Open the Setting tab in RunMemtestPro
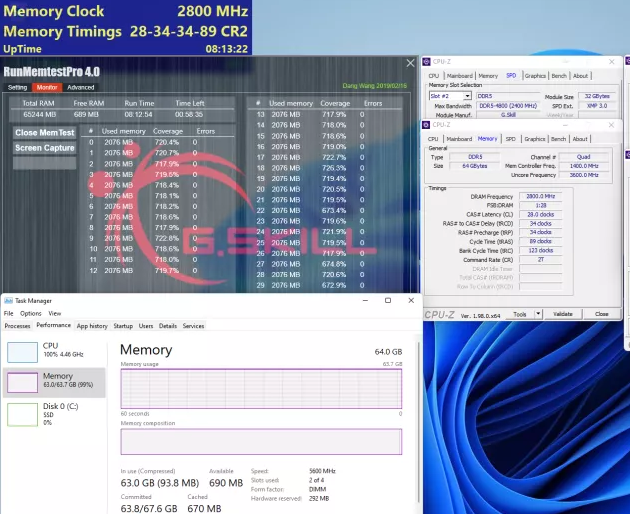The height and width of the screenshot is (514, 630). [17, 87]
